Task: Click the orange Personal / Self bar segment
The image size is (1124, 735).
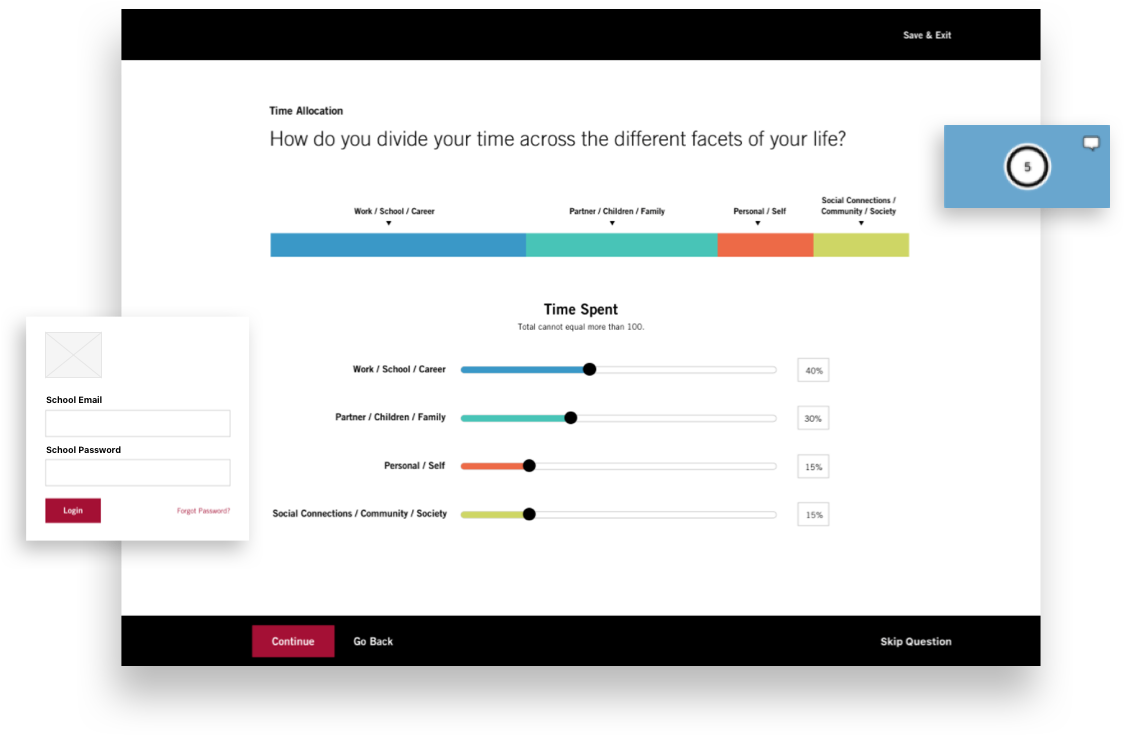Action: pyautogui.click(x=765, y=245)
